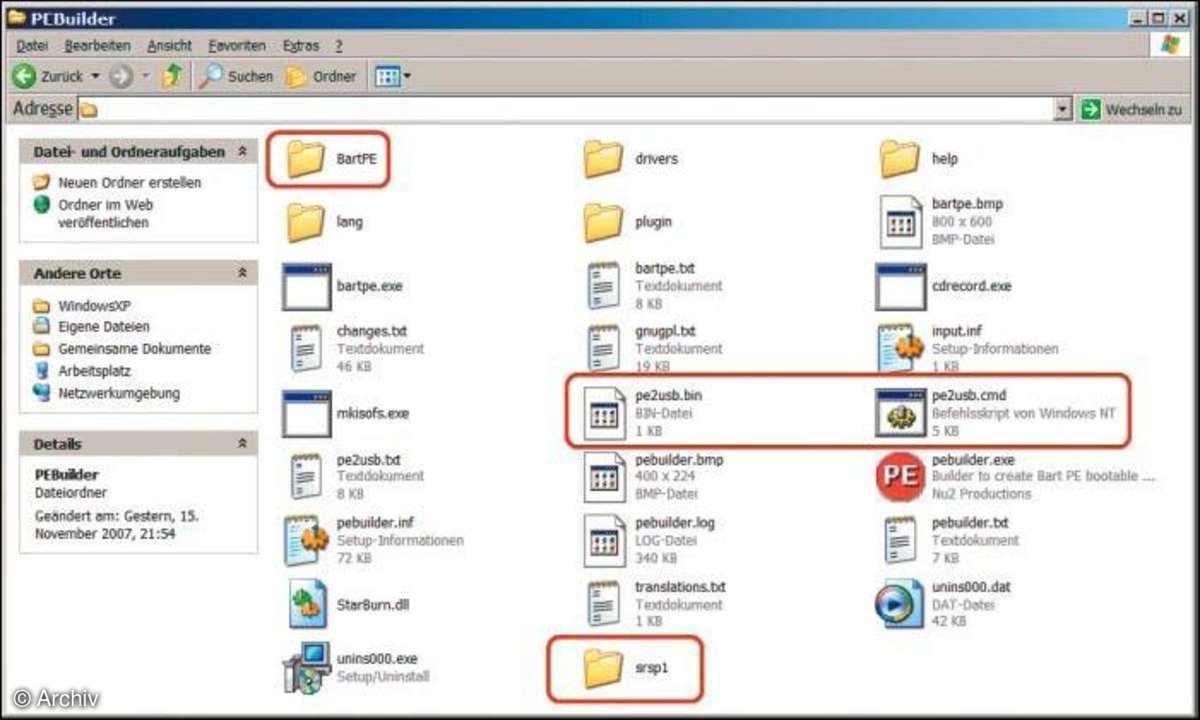Viewport: 1200px width, 720px height.
Task: Select the input.inf setup file
Action: [968, 349]
